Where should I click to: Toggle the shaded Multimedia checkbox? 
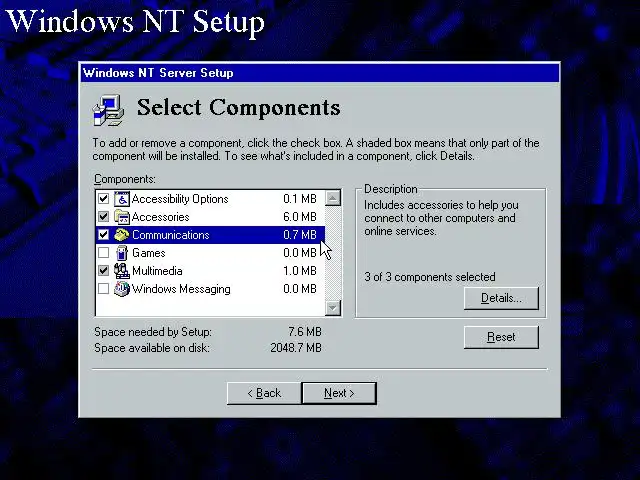coord(104,271)
